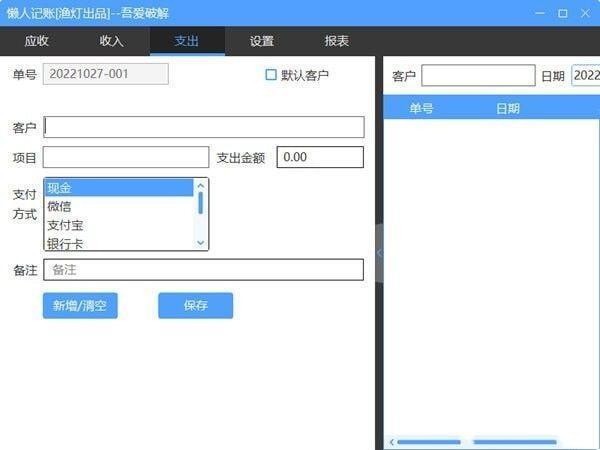Click the payment list vertical scrollbar thumb
The height and width of the screenshot is (450, 600).
201,203
